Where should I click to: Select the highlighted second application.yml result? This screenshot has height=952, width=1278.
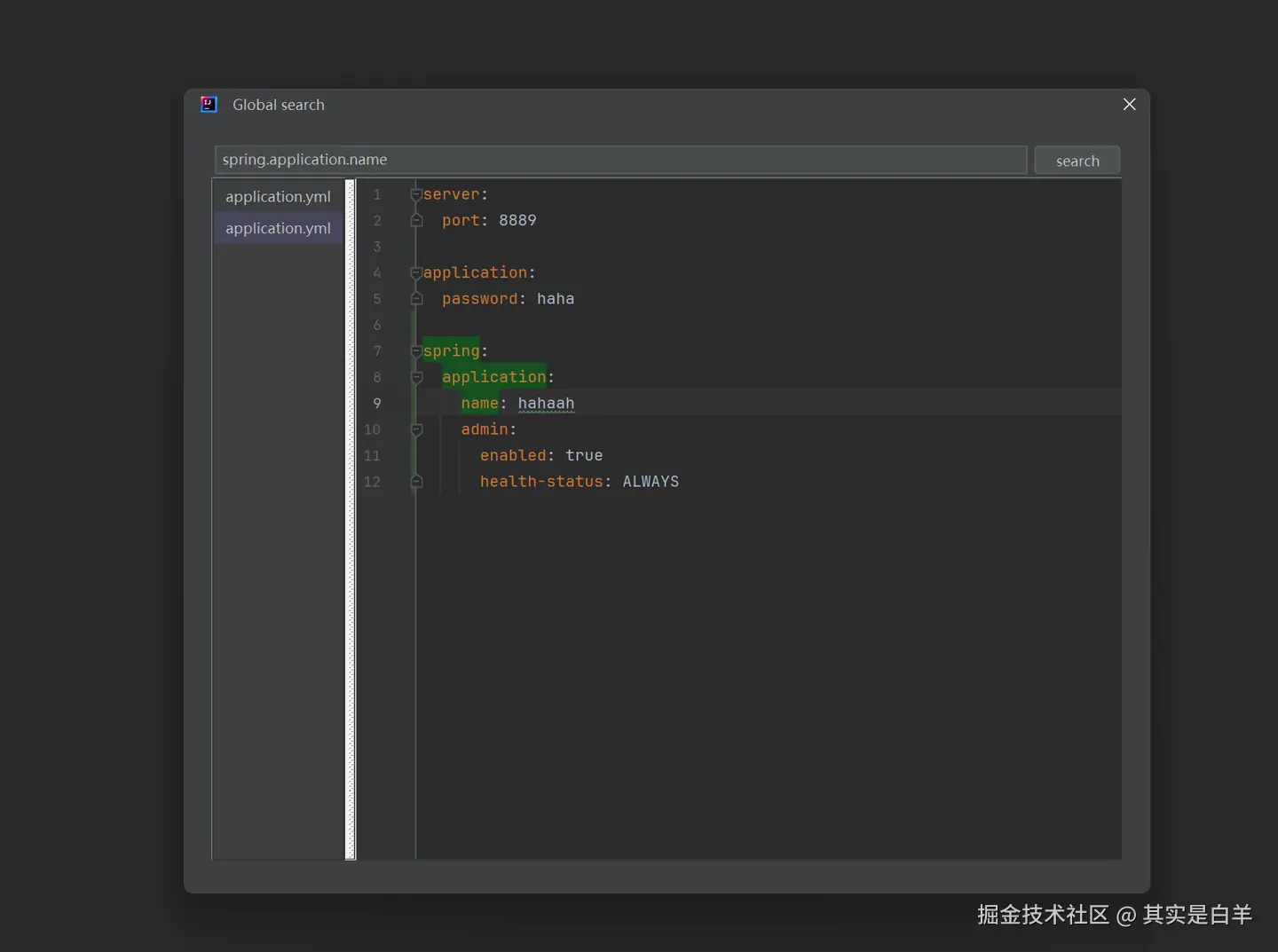coord(278,228)
